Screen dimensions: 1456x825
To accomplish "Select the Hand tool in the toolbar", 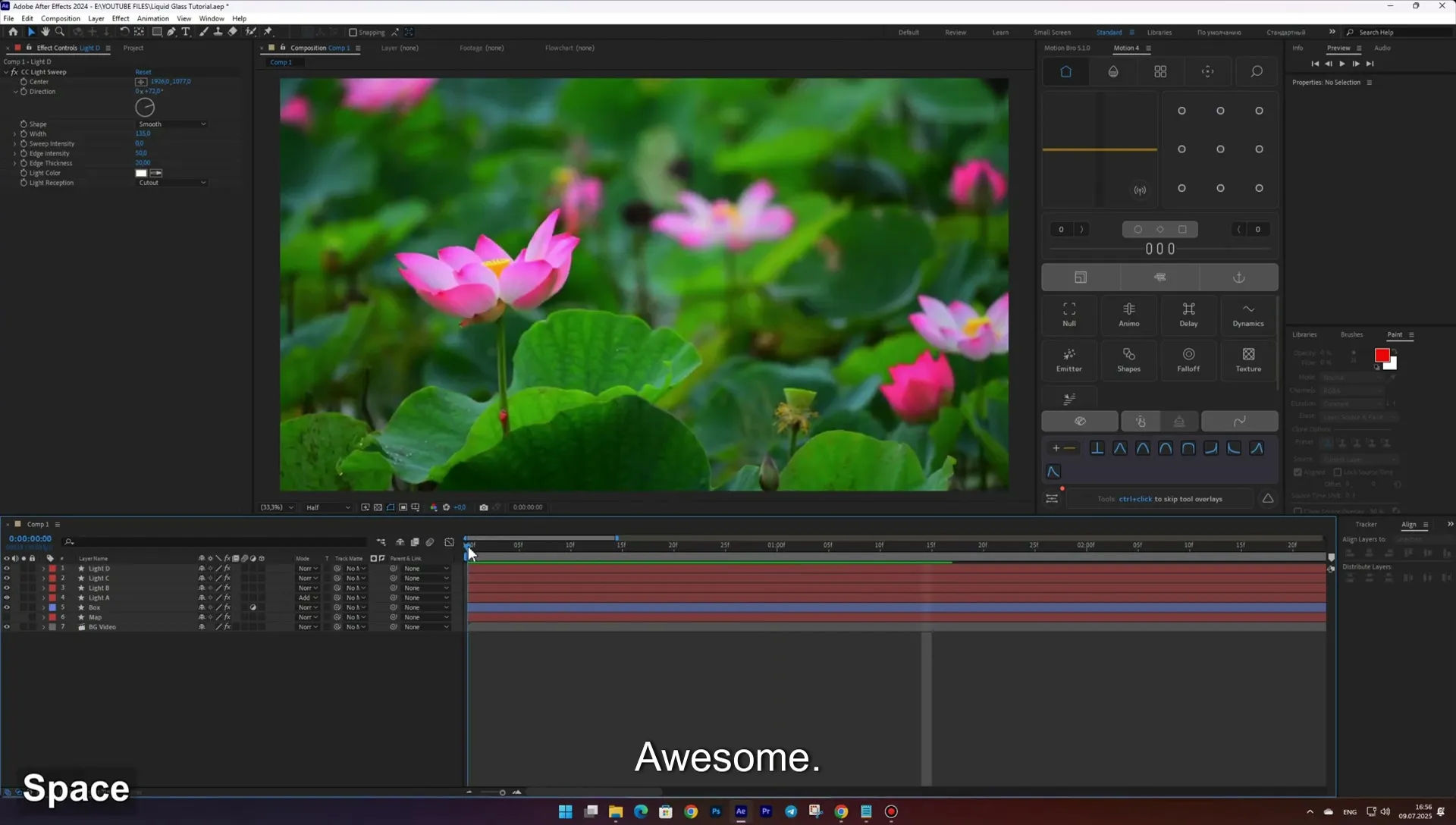I will 45,32.
